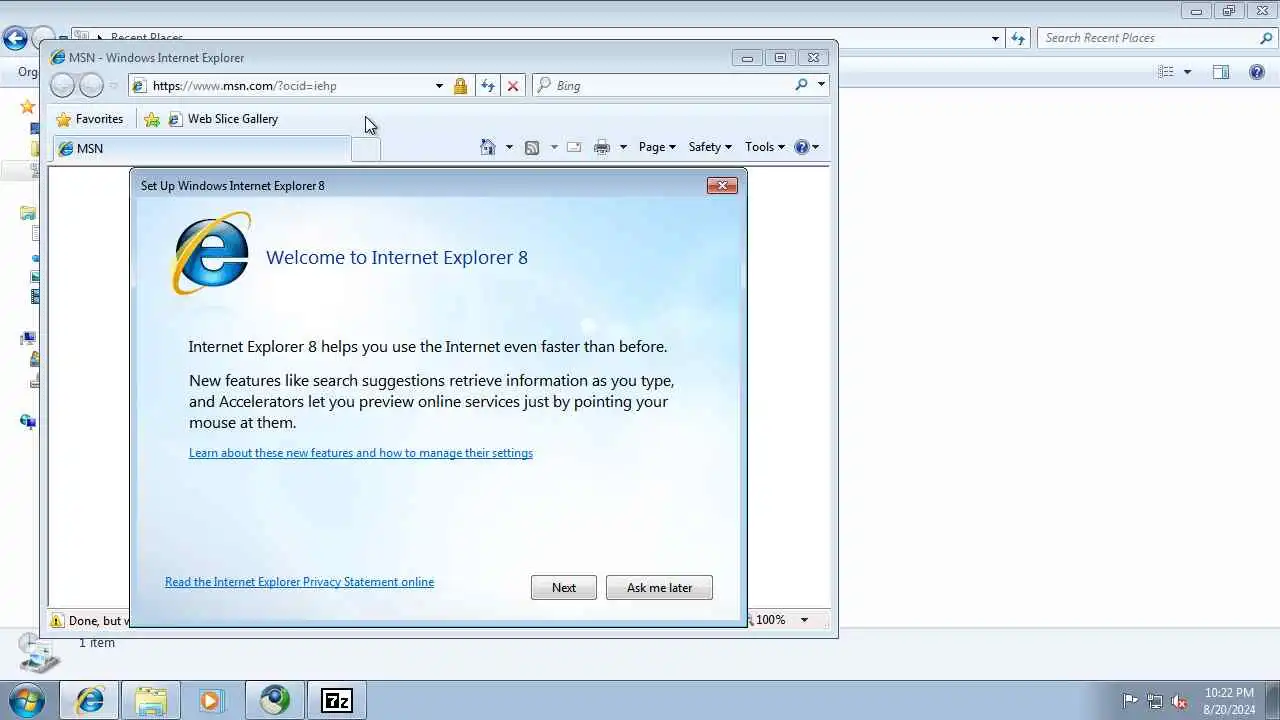Open Web Slice Gallery

point(223,119)
